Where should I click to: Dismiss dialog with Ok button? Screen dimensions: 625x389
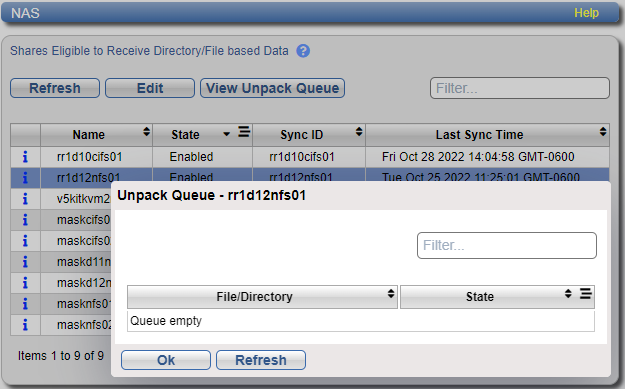point(166,360)
